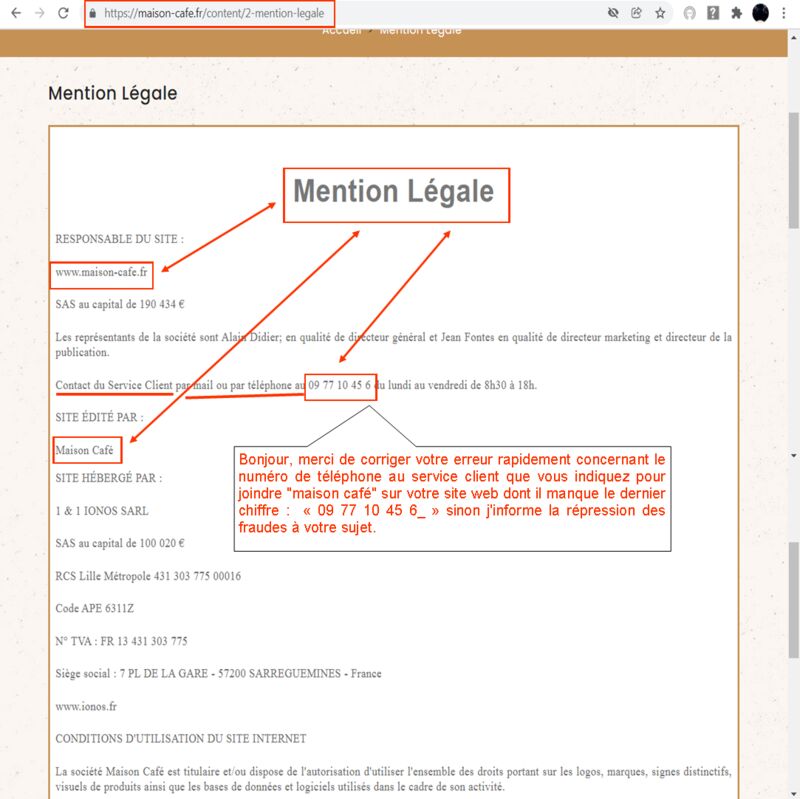This screenshot has height=799, width=800.
Task: Click the text "SITE HÉBERGÉ PAR :"
Action: 109,478
